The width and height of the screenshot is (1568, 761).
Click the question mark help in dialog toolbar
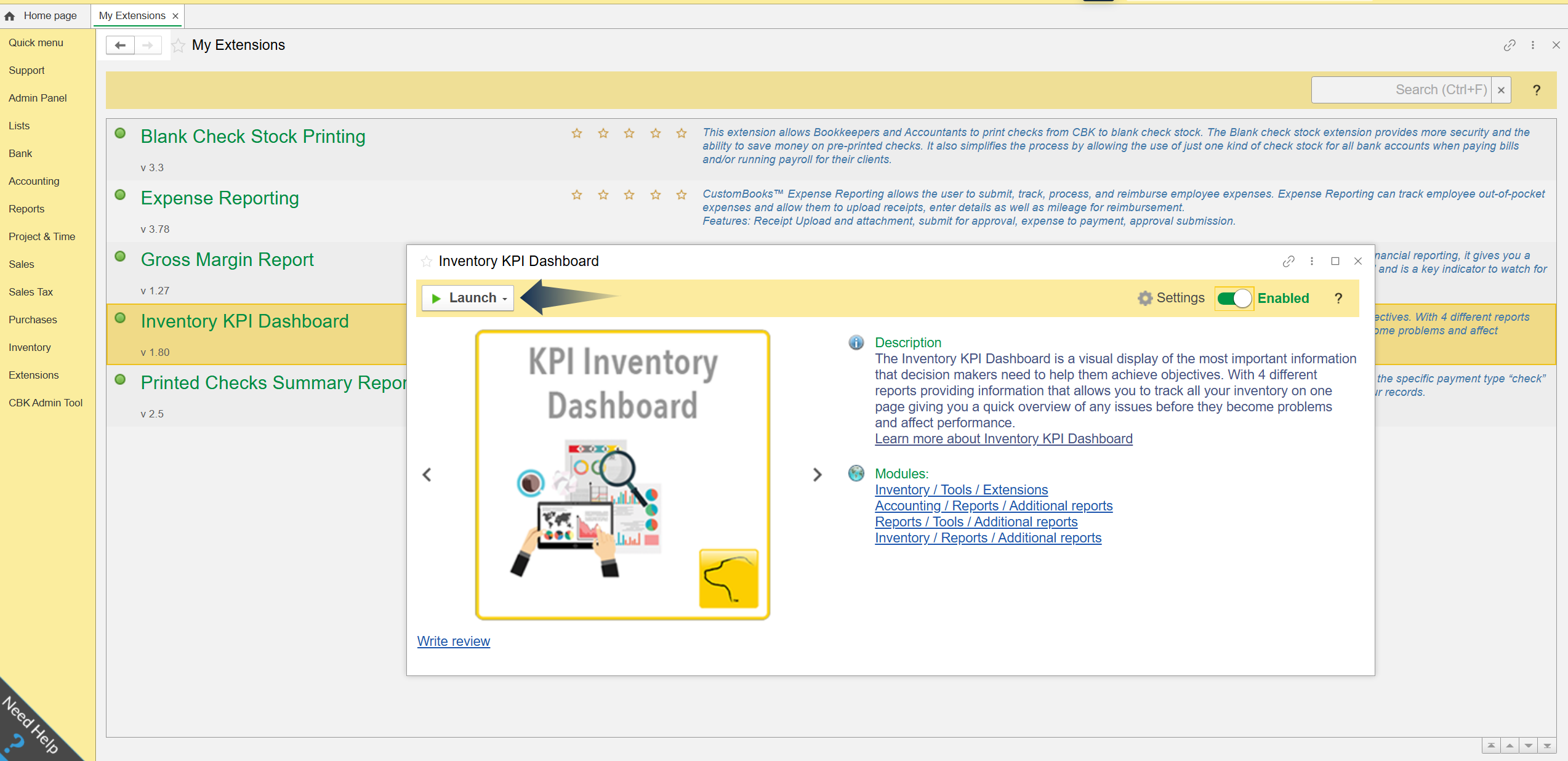pos(1338,298)
